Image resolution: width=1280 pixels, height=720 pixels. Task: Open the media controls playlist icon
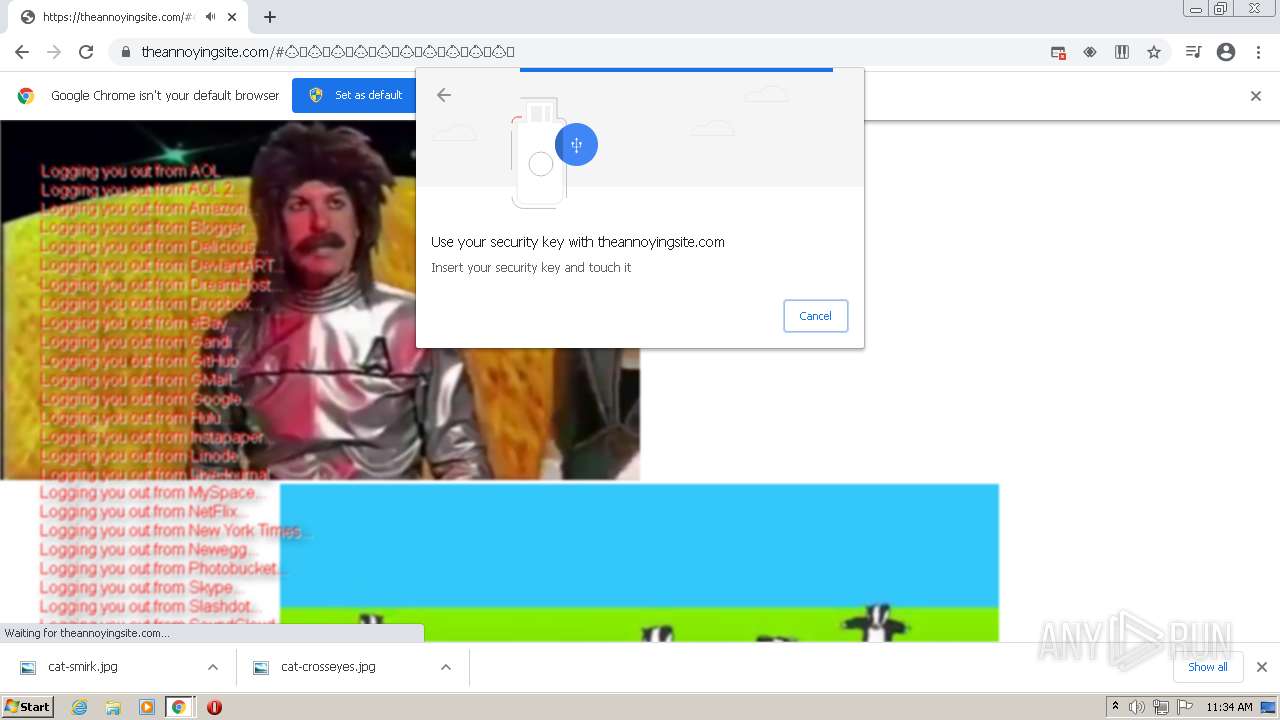pos(1193,52)
